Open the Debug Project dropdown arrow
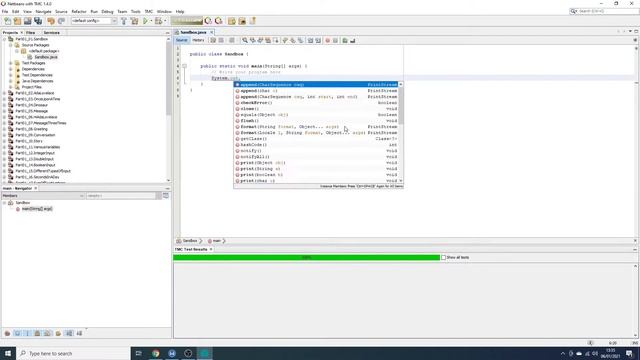This screenshot has width=640, height=360. pos(165,21)
